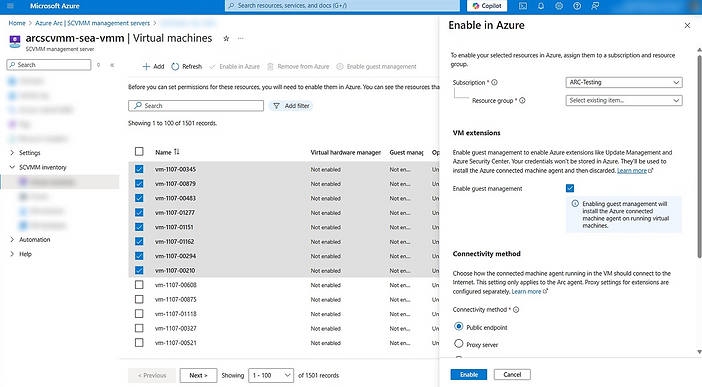Launch Copilot from the top bar
702x387 pixels.
point(487,6)
